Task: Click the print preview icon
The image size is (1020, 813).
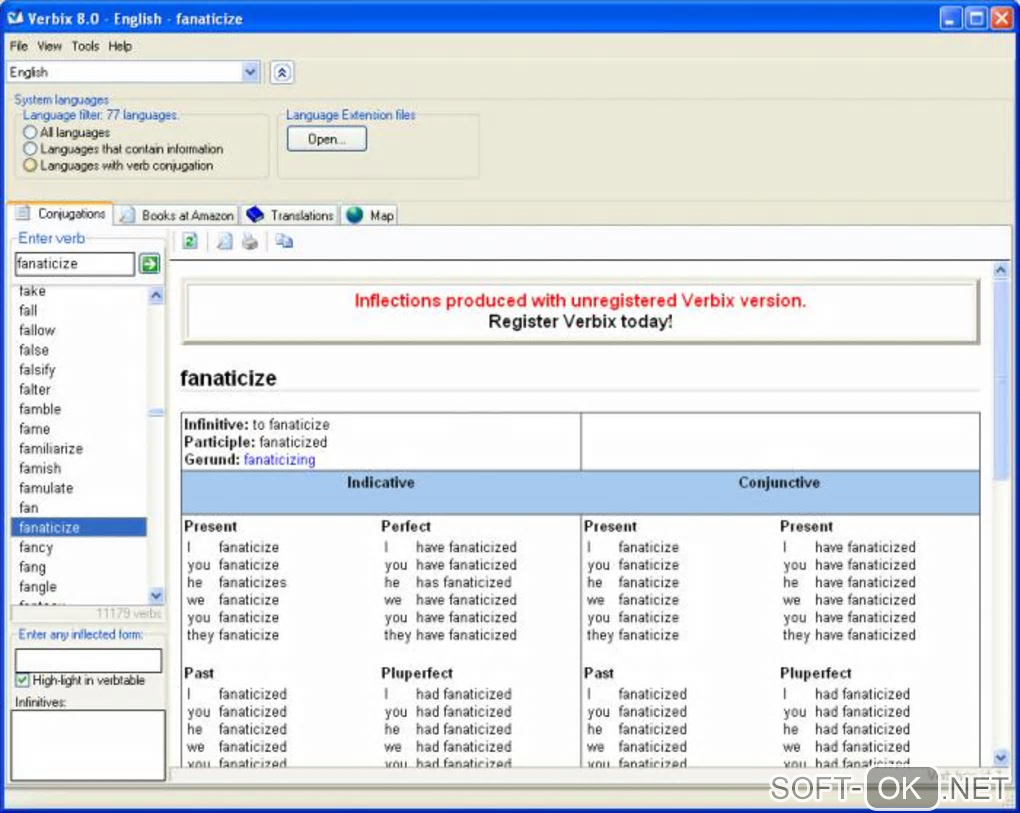Action: (225, 241)
